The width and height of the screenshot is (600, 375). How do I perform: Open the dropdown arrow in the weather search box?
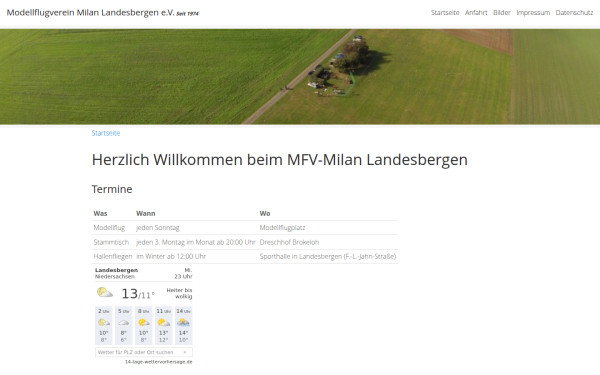pos(185,352)
